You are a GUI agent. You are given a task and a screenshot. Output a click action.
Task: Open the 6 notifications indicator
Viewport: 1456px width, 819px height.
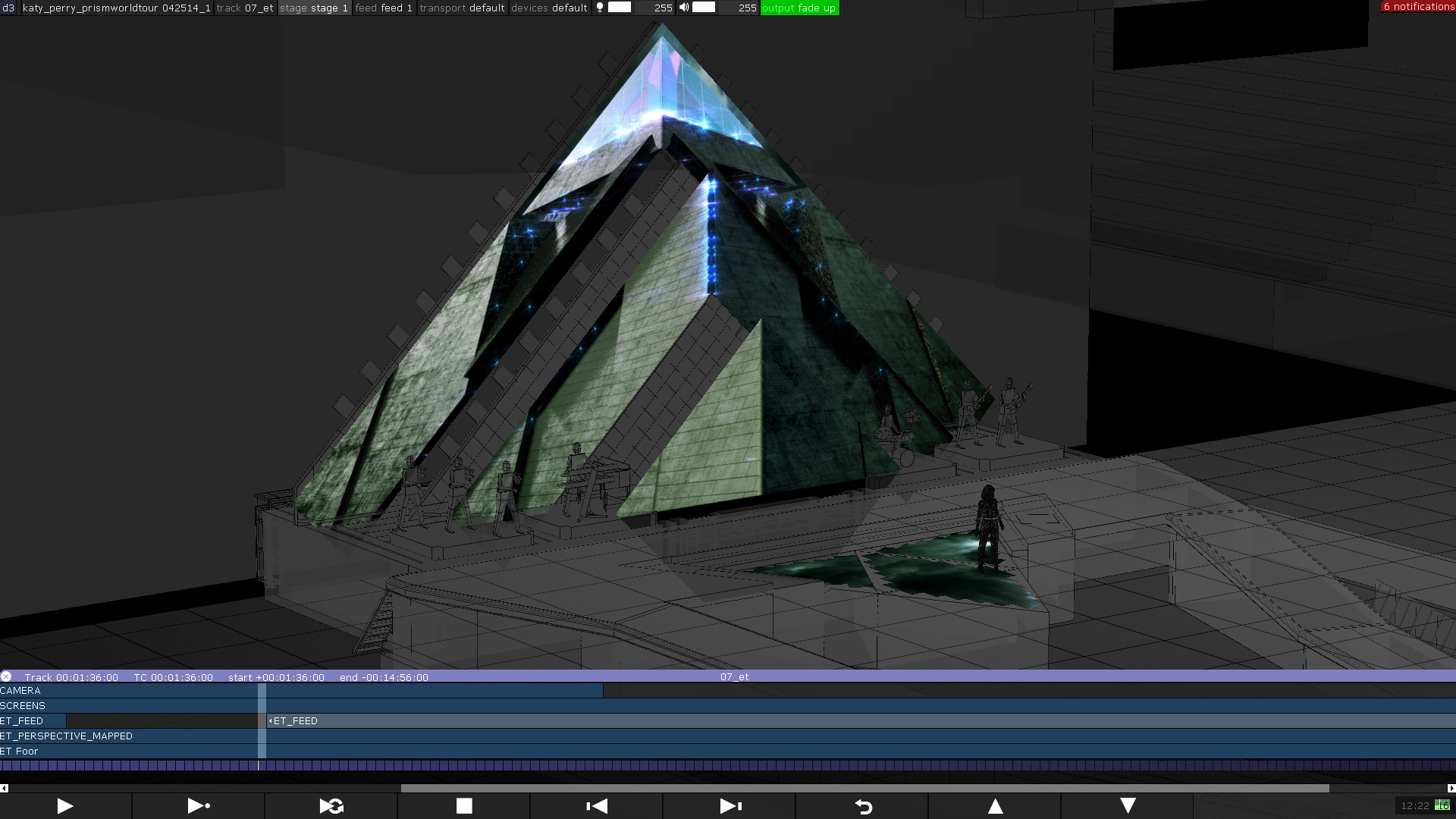click(x=1418, y=7)
